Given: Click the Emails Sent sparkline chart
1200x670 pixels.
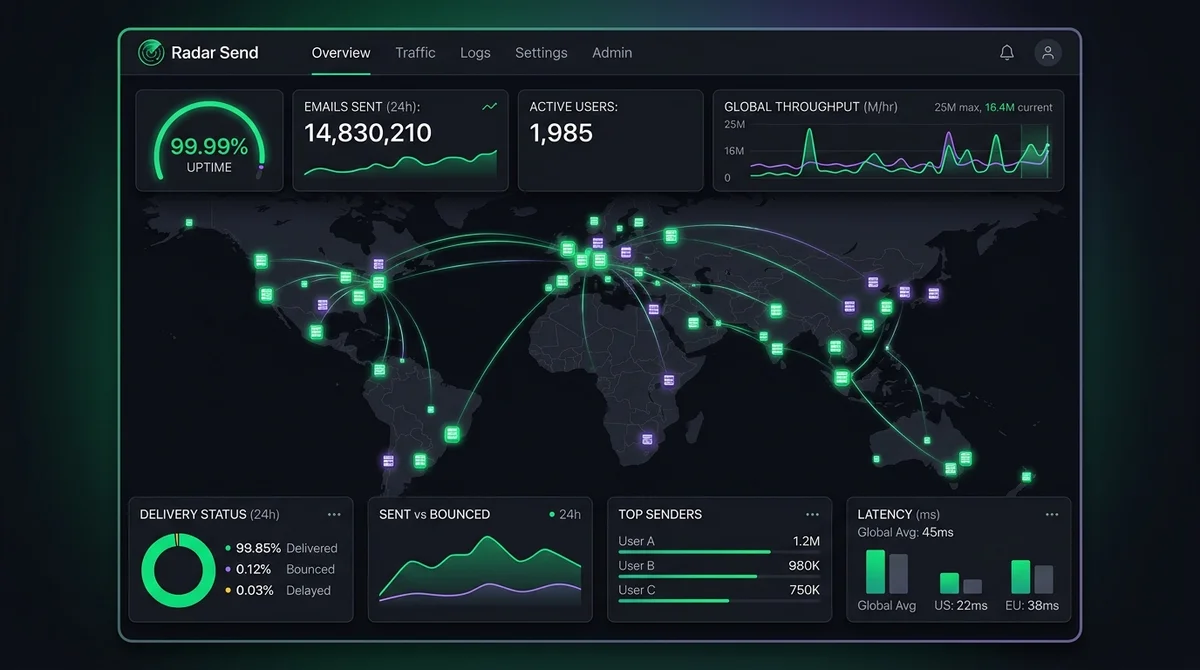Looking at the screenshot, I should pyautogui.click(x=400, y=165).
